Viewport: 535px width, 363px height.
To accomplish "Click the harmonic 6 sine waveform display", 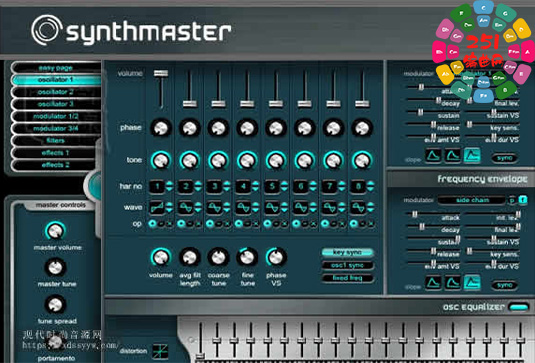I will (x=301, y=207).
